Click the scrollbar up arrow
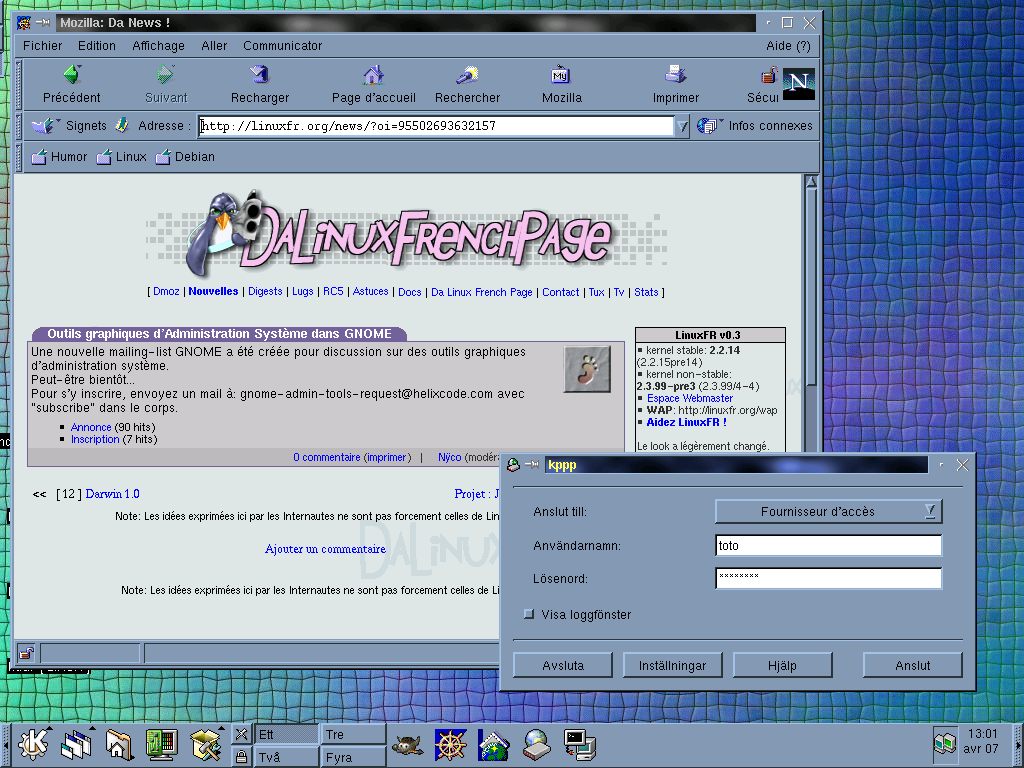The width and height of the screenshot is (1024, 768). click(810, 182)
